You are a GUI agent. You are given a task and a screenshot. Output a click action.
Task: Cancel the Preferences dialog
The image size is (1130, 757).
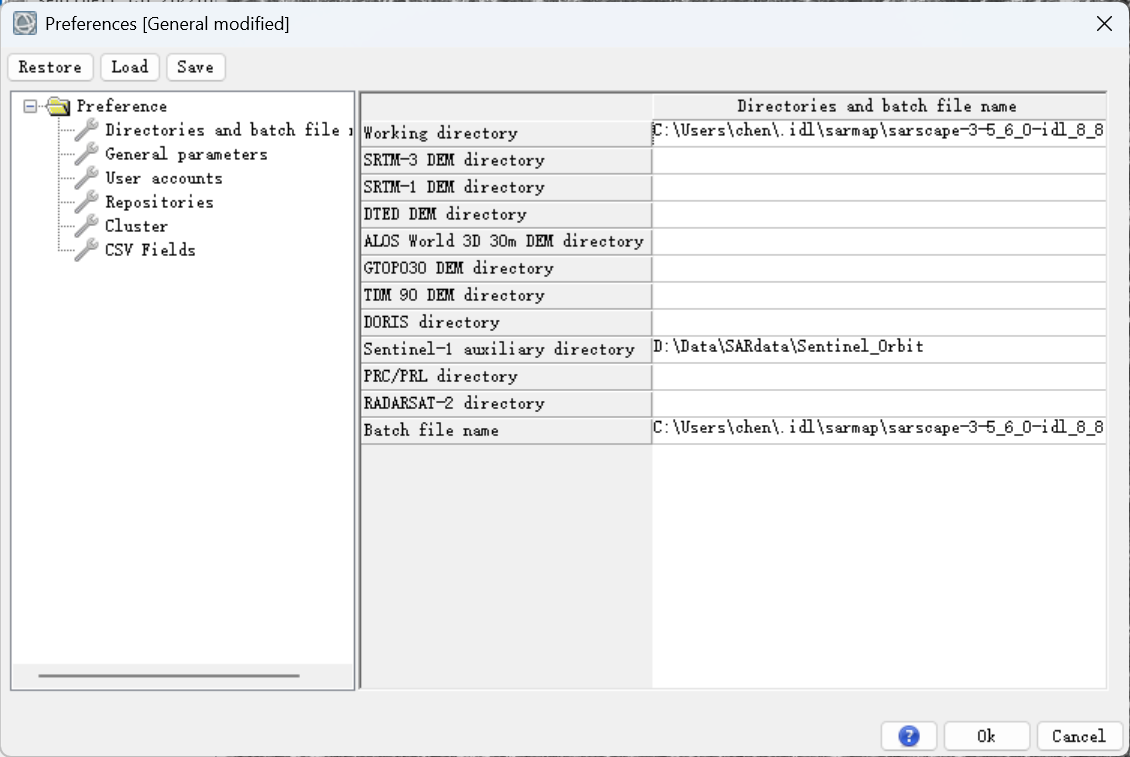1078,736
